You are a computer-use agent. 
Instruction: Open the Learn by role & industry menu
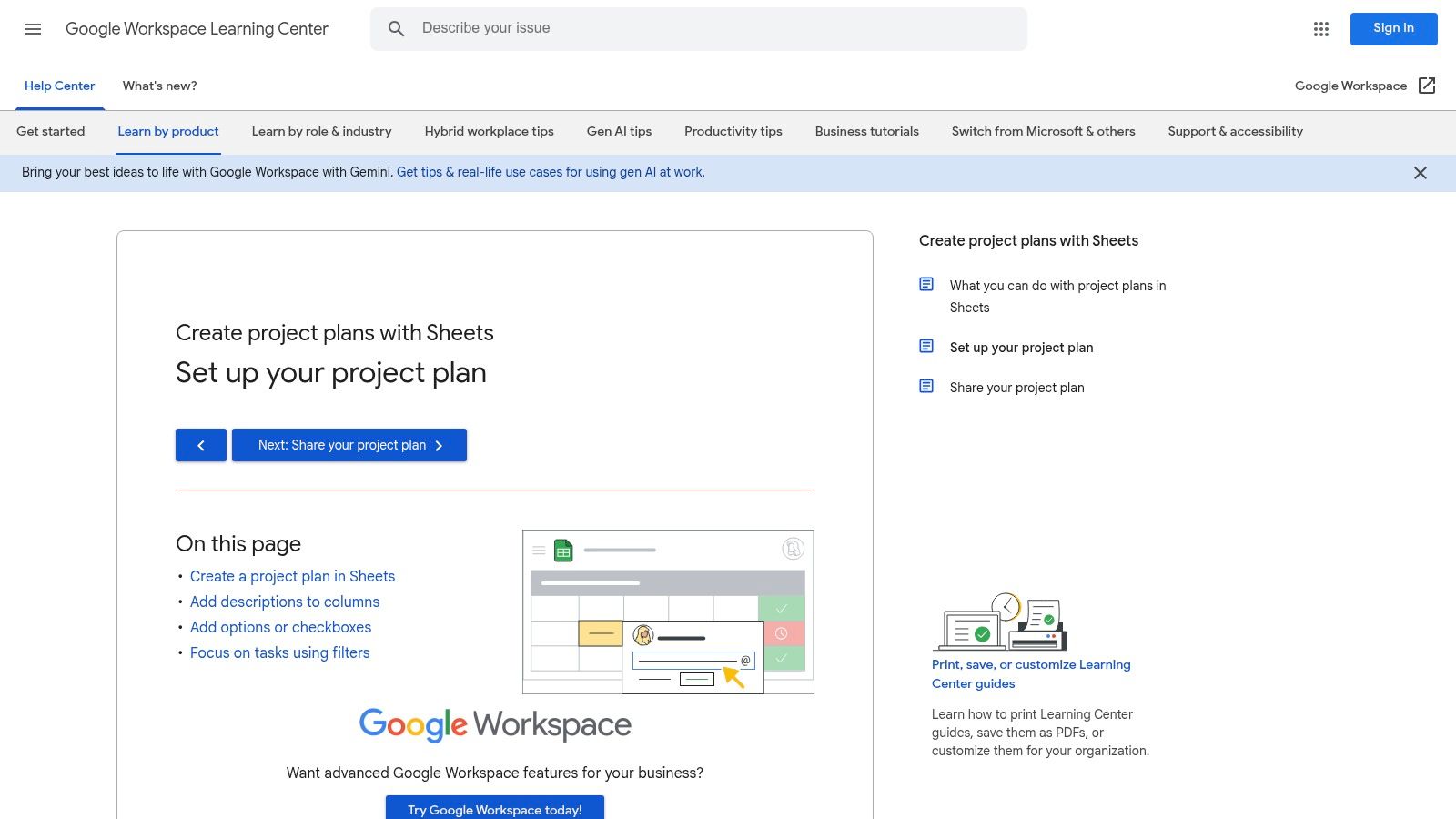pyautogui.click(x=321, y=131)
